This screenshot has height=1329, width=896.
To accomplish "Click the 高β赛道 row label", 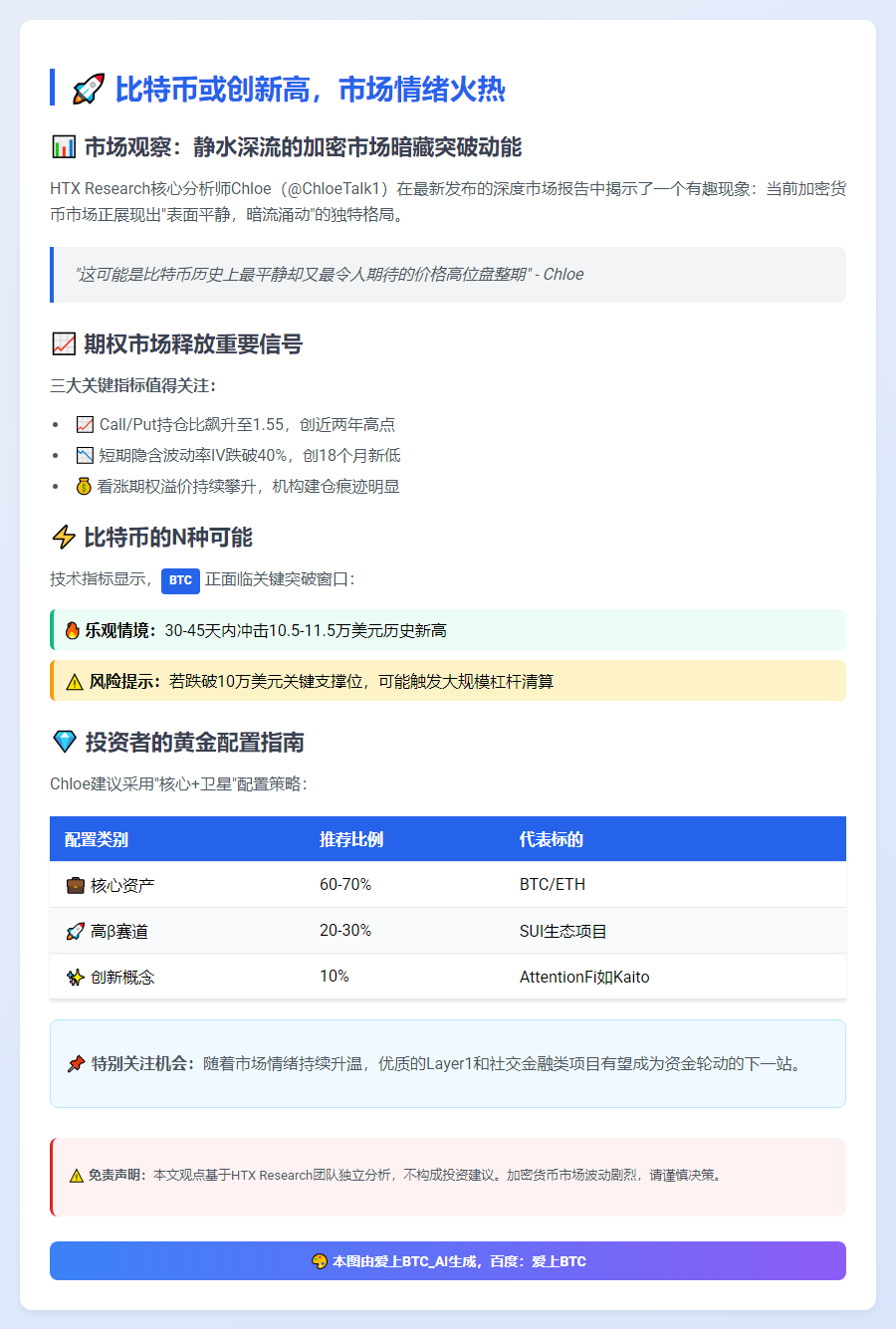I will point(119,931).
